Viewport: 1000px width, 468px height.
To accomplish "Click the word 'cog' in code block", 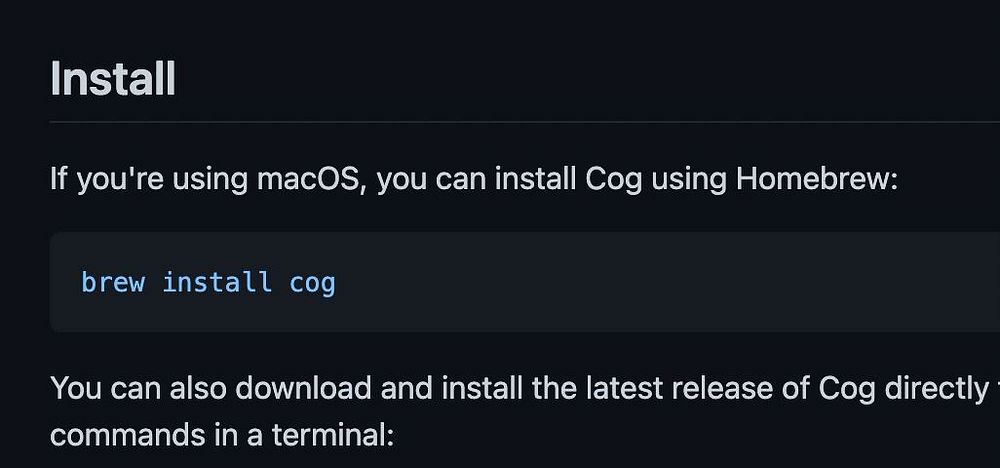I will 312,282.
